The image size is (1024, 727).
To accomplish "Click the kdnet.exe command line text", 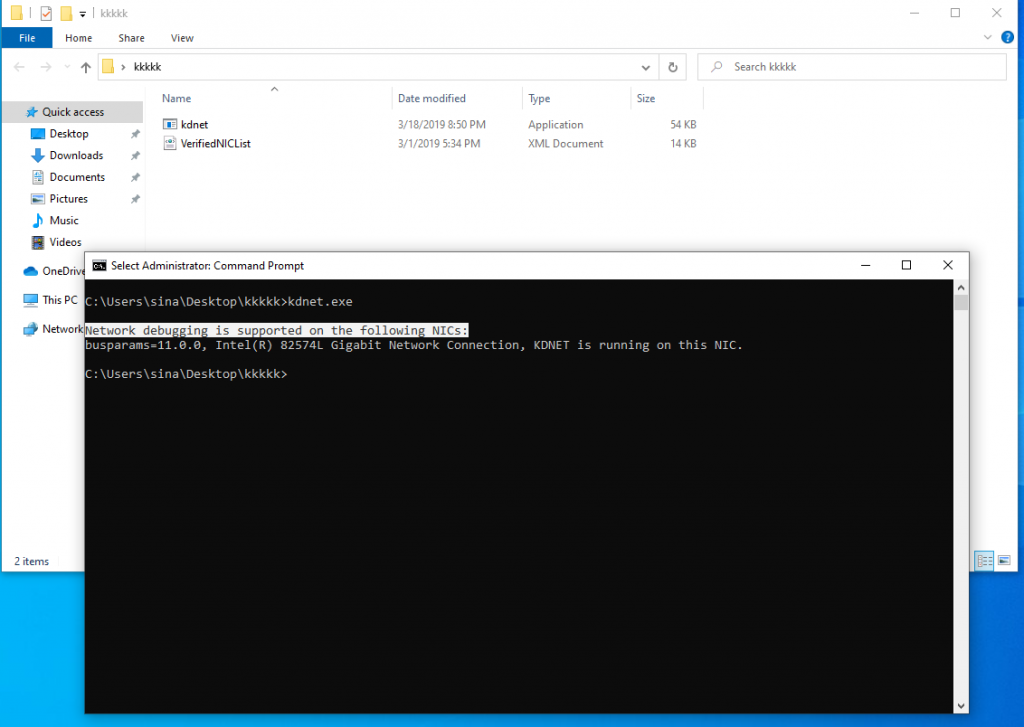I will click(320, 301).
